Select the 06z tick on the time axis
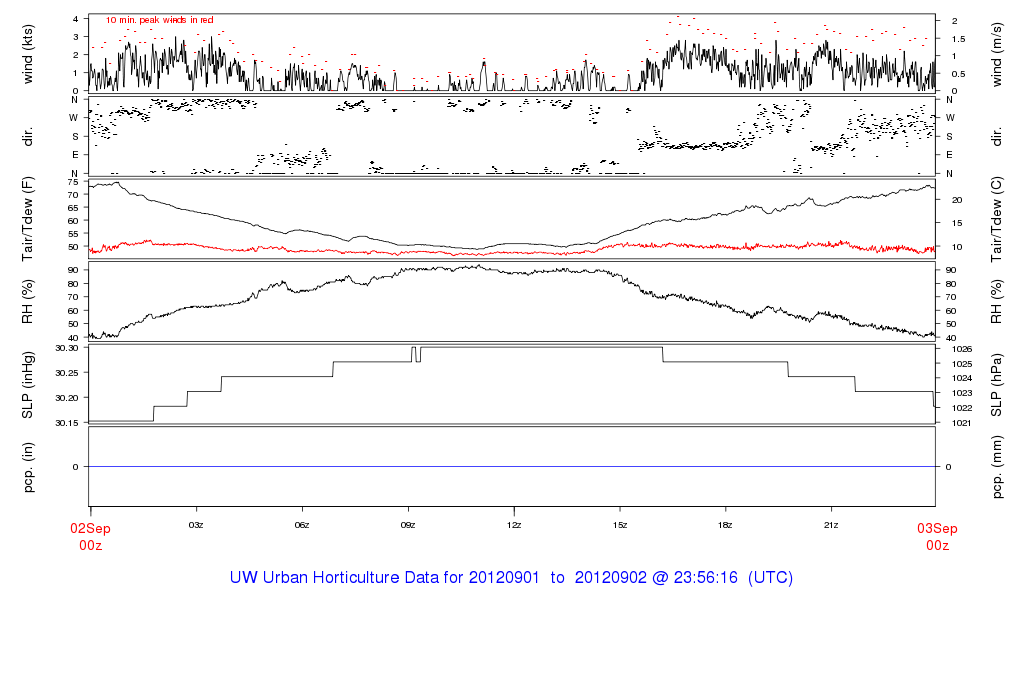Screen dimensions: 1024x700 click(x=302, y=524)
